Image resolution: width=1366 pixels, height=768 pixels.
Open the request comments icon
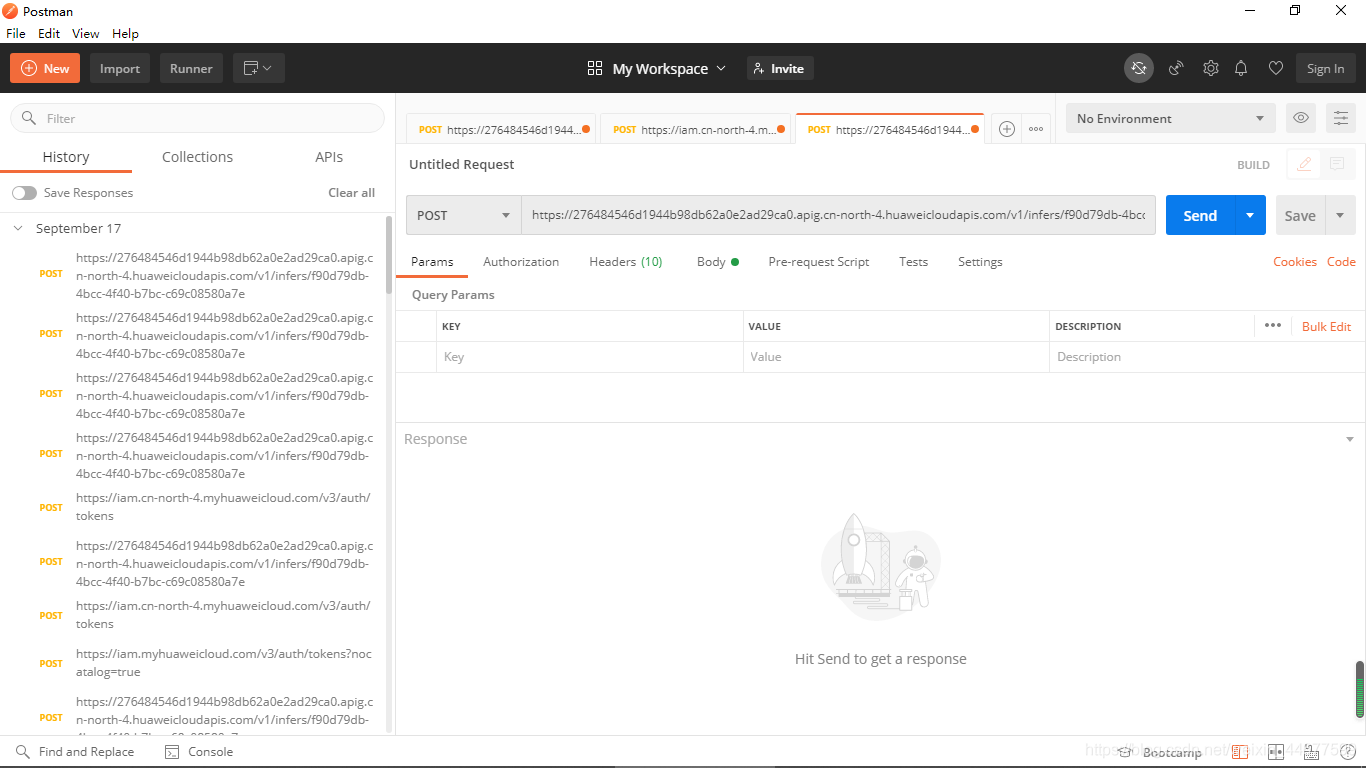tap(1337, 165)
